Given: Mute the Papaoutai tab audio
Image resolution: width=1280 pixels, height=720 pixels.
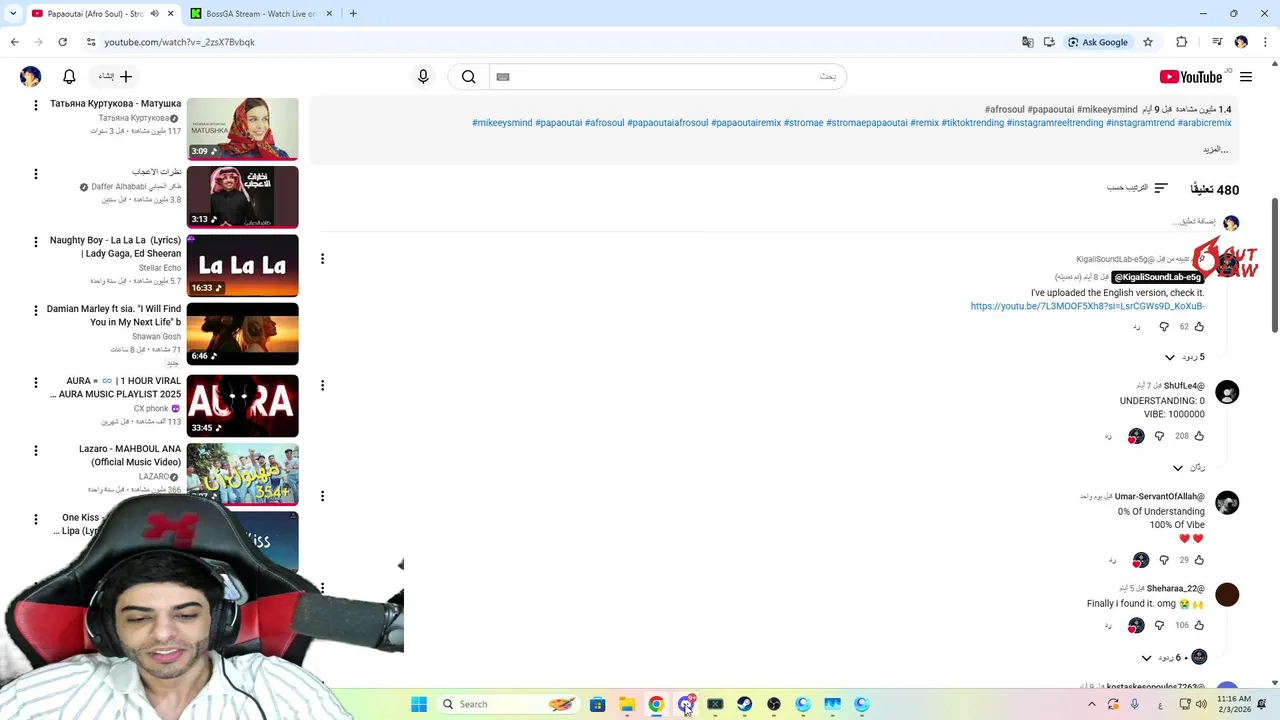Looking at the screenshot, I should point(154,14).
